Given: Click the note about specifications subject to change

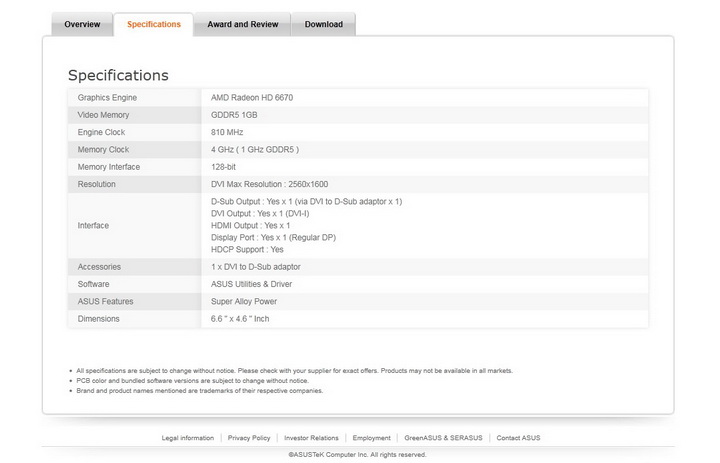Looking at the screenshot, I should point(294,371).
